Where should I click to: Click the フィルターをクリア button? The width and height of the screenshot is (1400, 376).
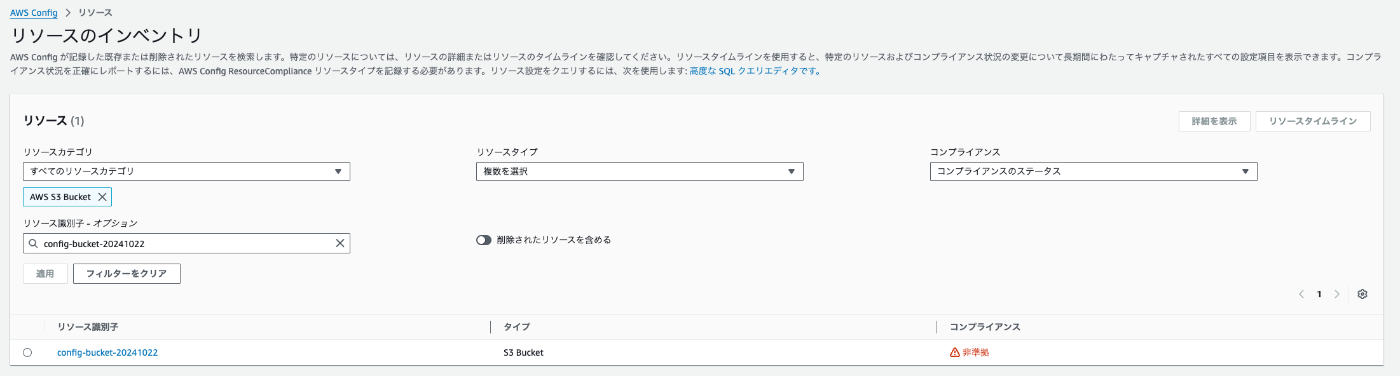[127, 273]
